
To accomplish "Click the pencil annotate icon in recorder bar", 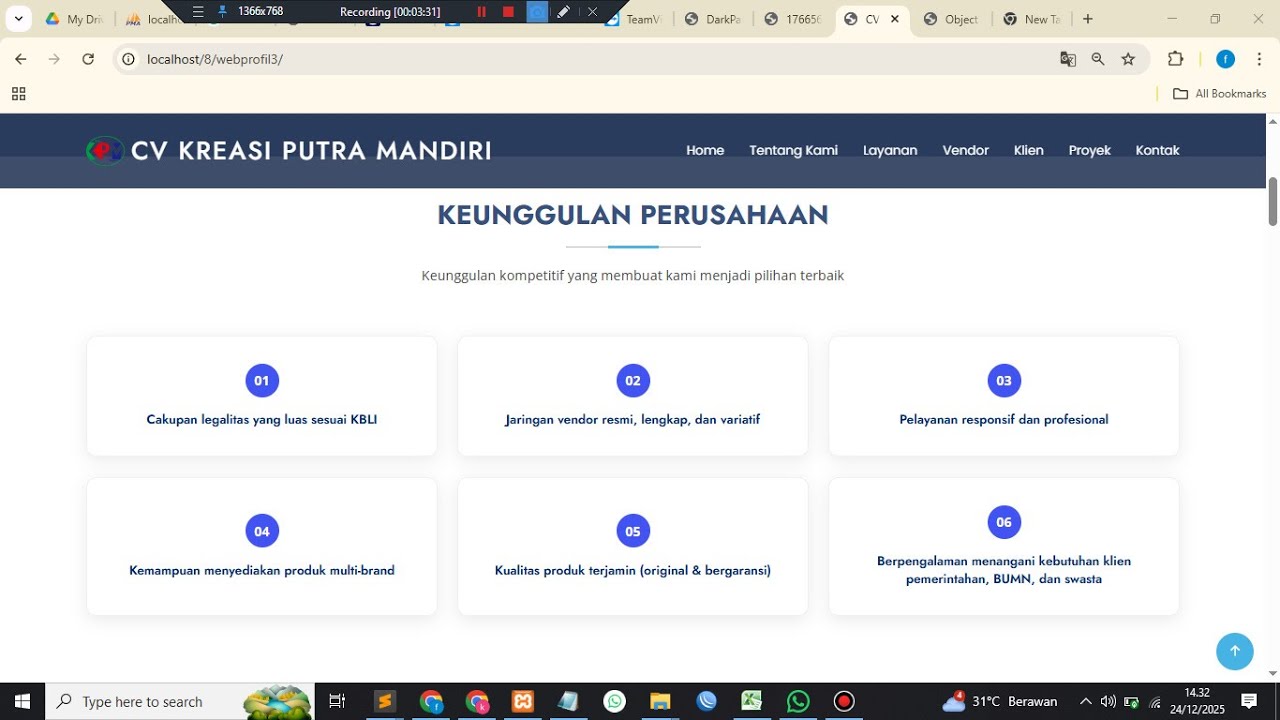I will 564,12.
